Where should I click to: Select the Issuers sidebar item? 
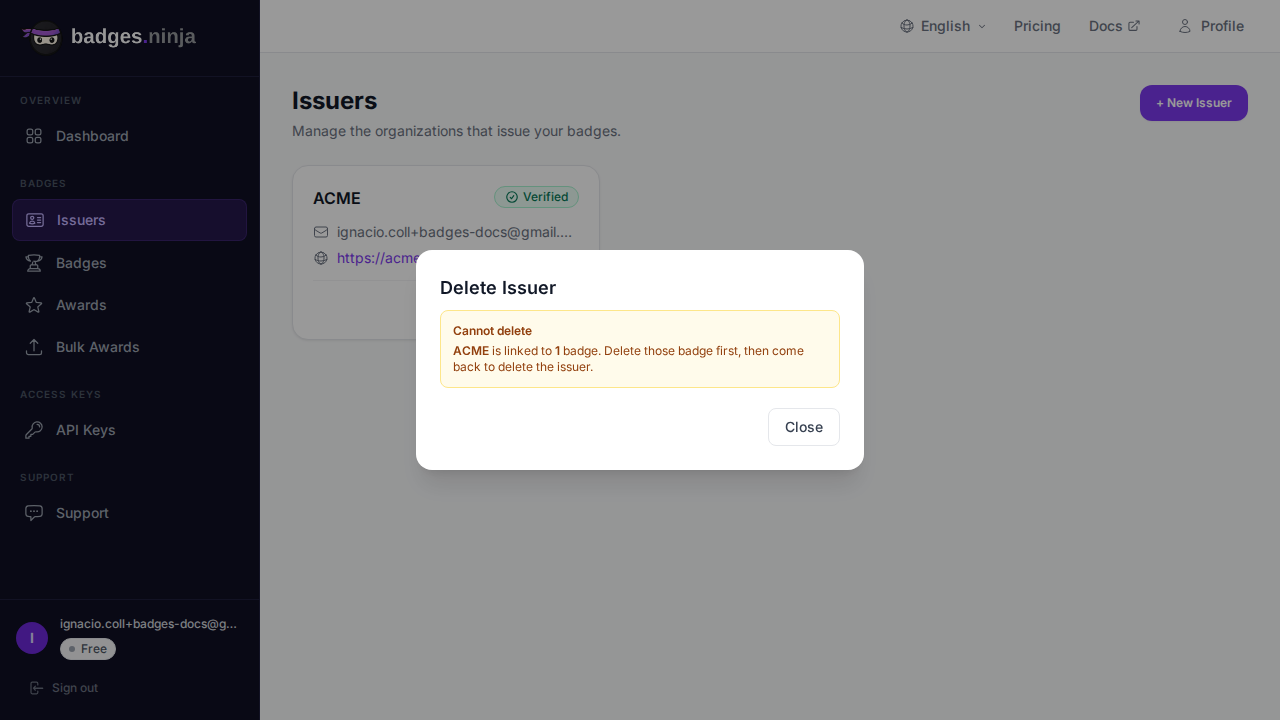click(x=81, y=220)
